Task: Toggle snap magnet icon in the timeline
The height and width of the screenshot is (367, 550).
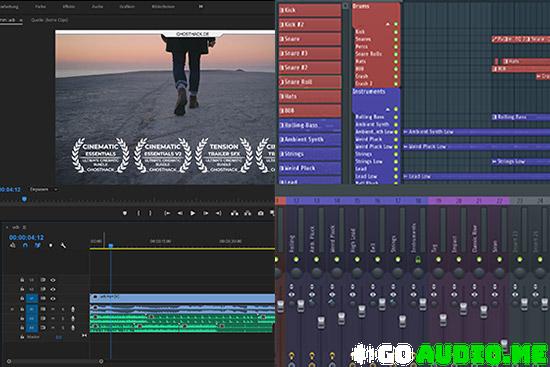Action: tap(25, 245)
